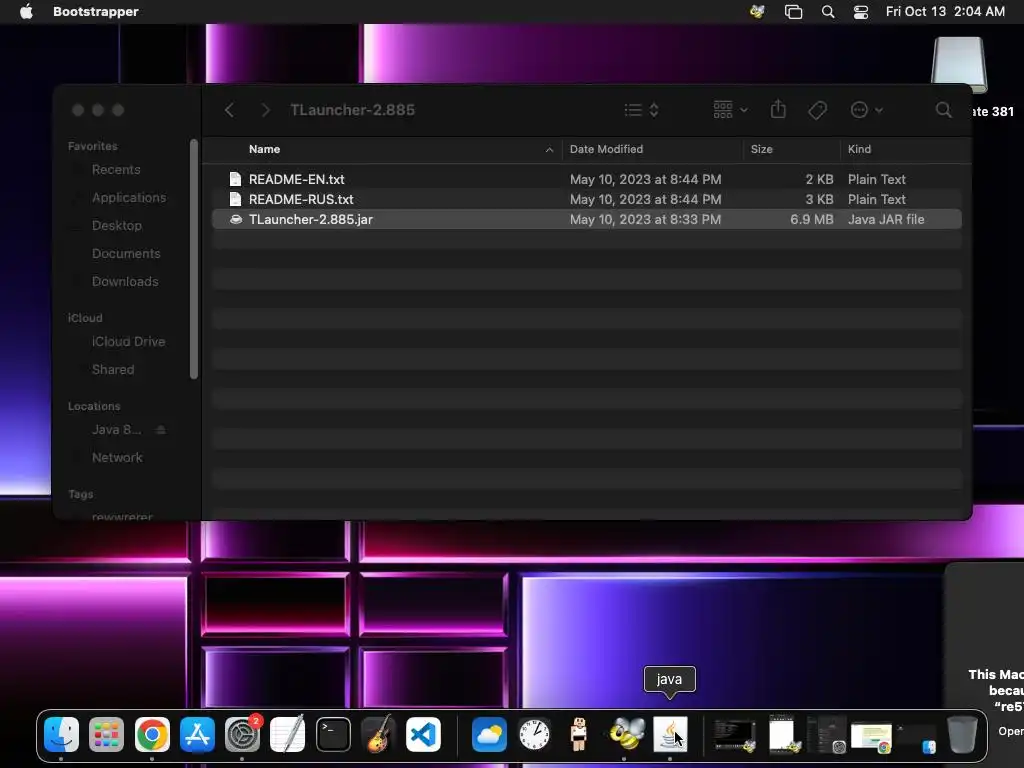Click the Finder sidebar scrollbar

click(x=194, y=259)
